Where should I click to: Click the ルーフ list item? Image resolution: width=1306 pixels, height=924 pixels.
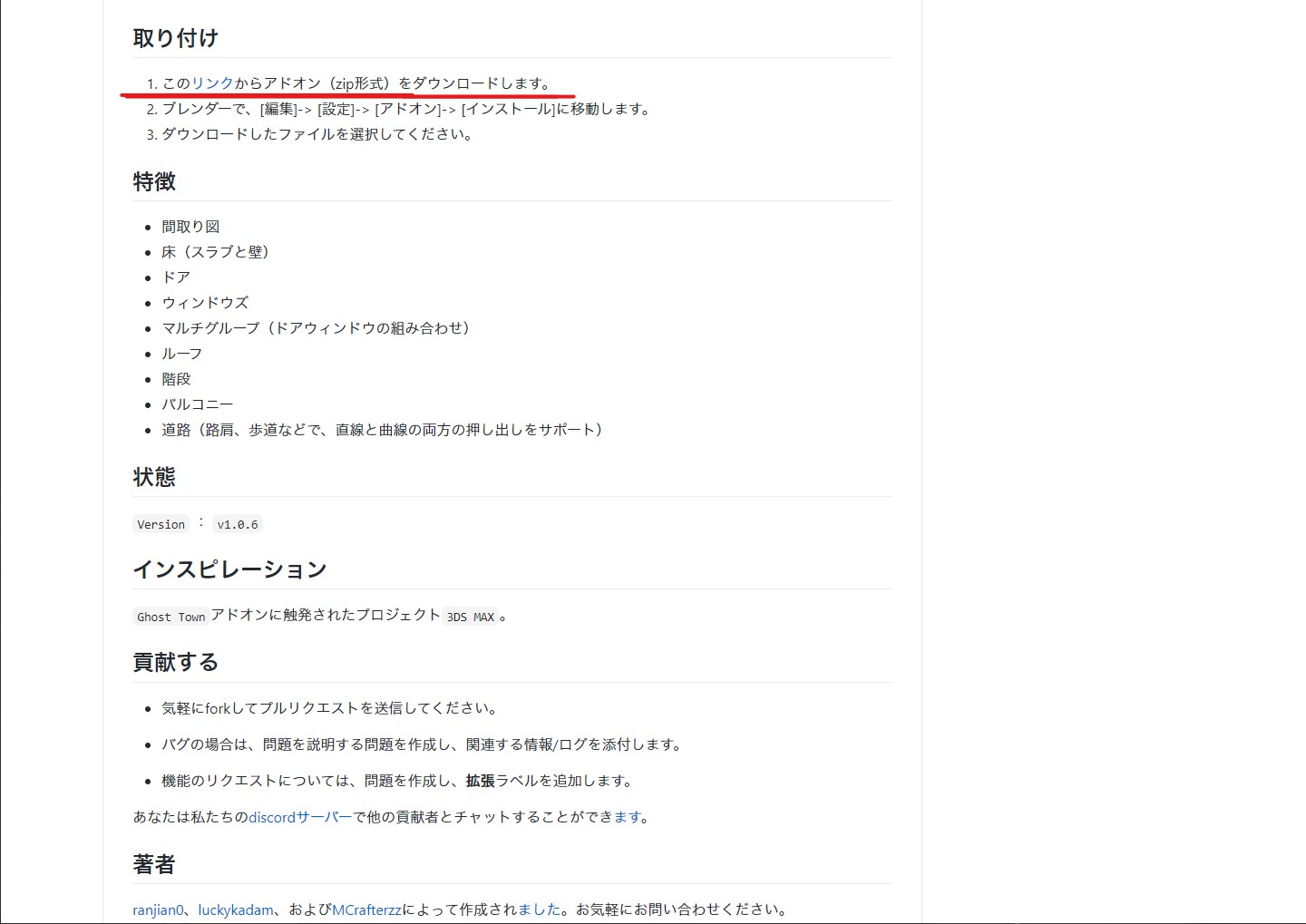pyautogui.click(x=182, y=354)
